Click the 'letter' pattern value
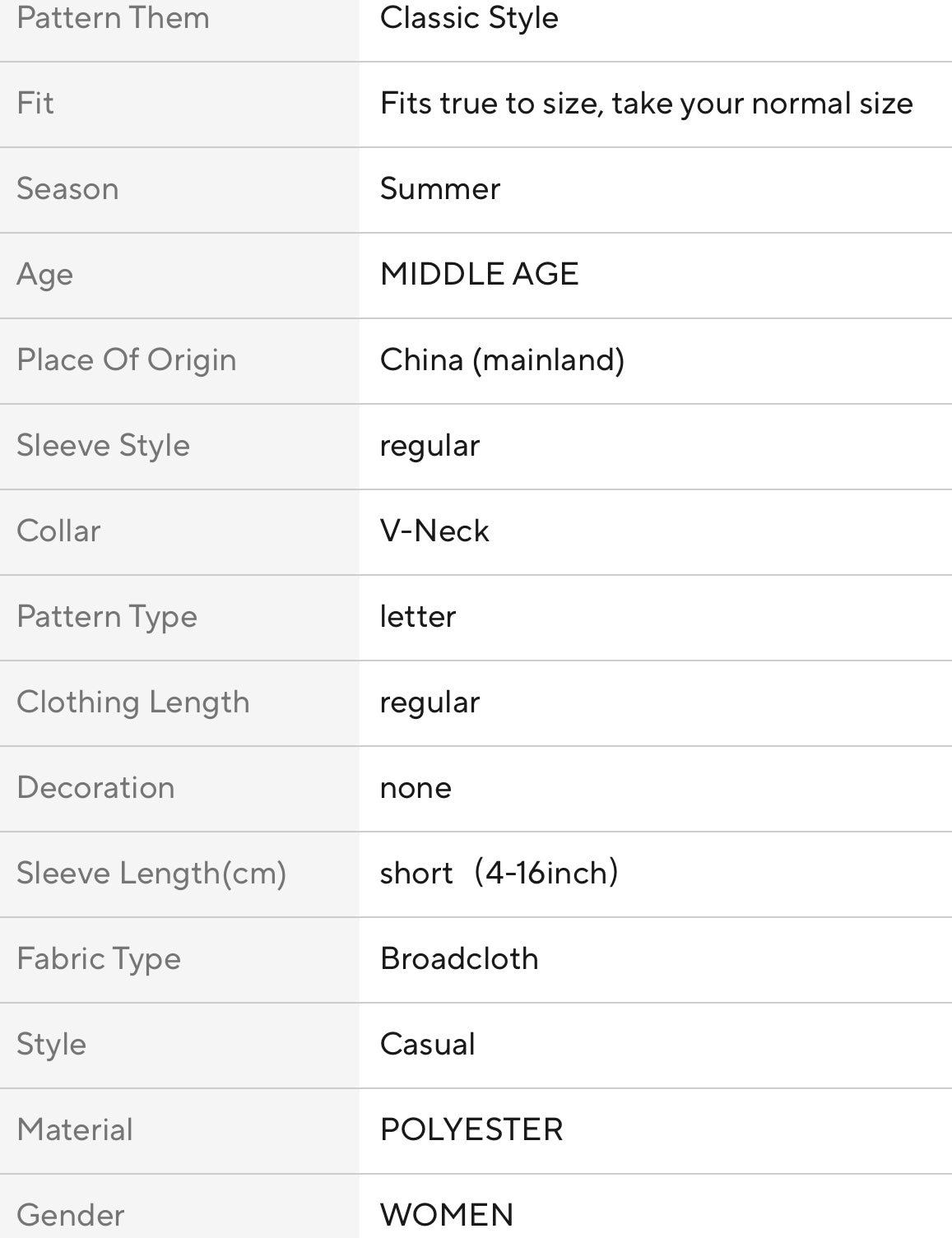Image resolution: width=952 pixels, height=1238 pixels. click(x=417, y=617)
